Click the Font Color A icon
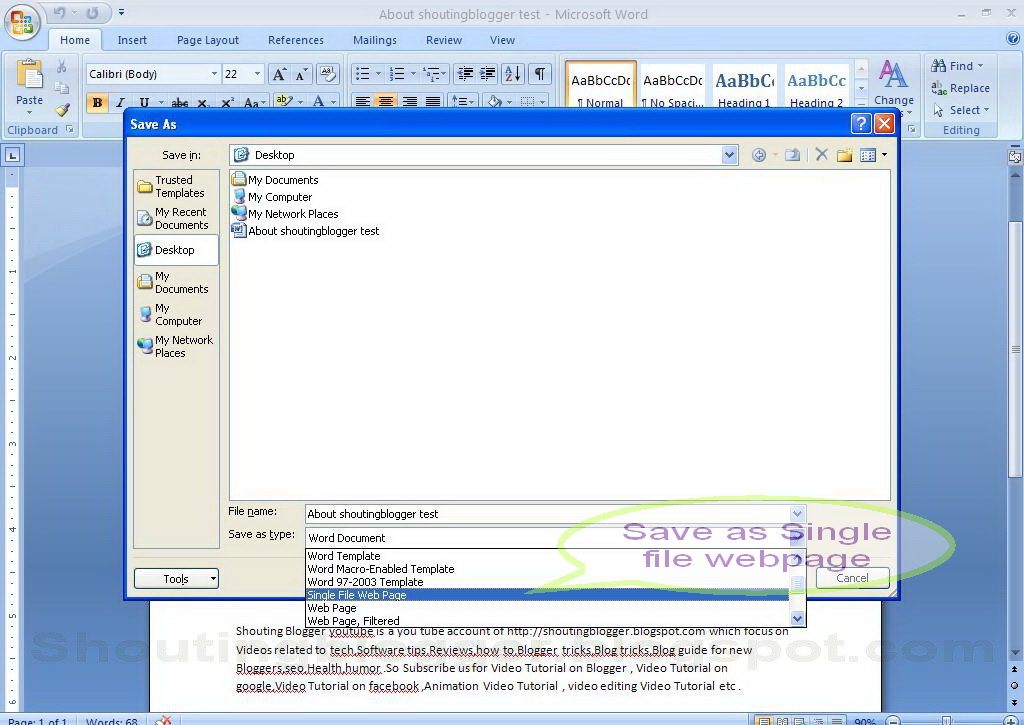This screenshot has width=1024, height=725. pyautogui.click(x=318, y=101)
